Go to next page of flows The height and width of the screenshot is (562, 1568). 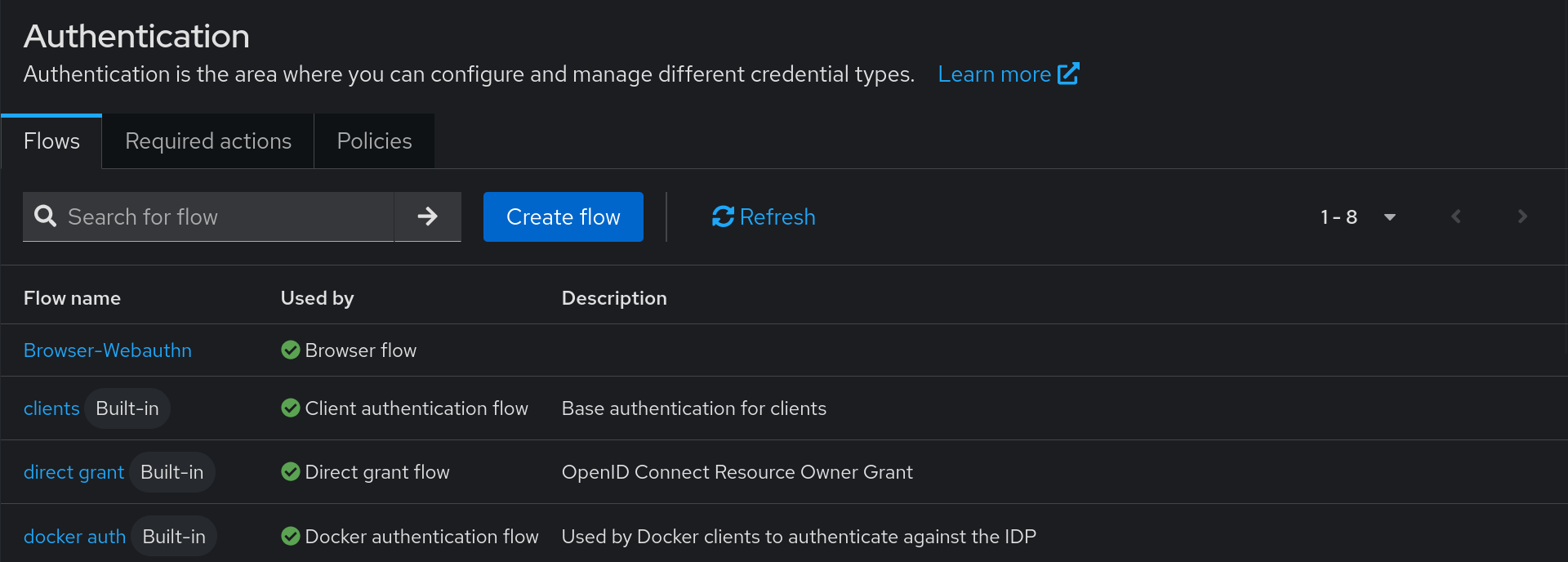pos(1522,216)
